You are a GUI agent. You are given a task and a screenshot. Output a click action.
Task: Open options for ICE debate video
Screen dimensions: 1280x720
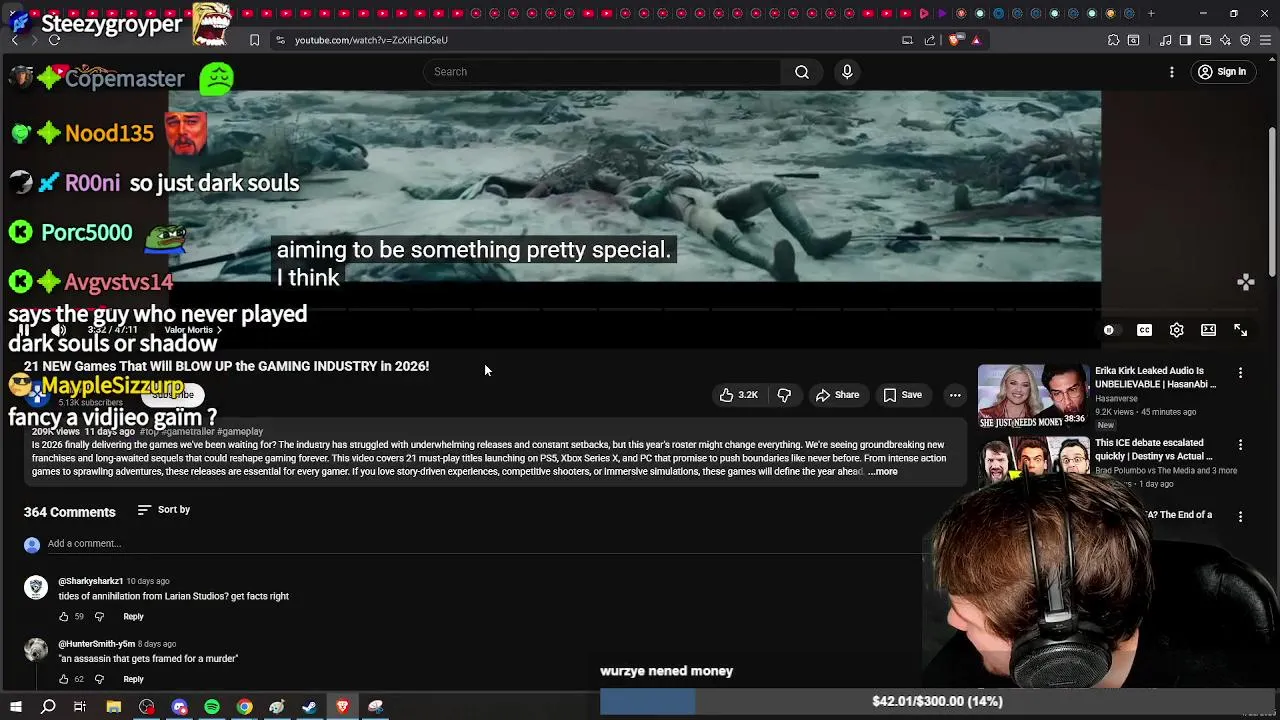point(1240,444)
